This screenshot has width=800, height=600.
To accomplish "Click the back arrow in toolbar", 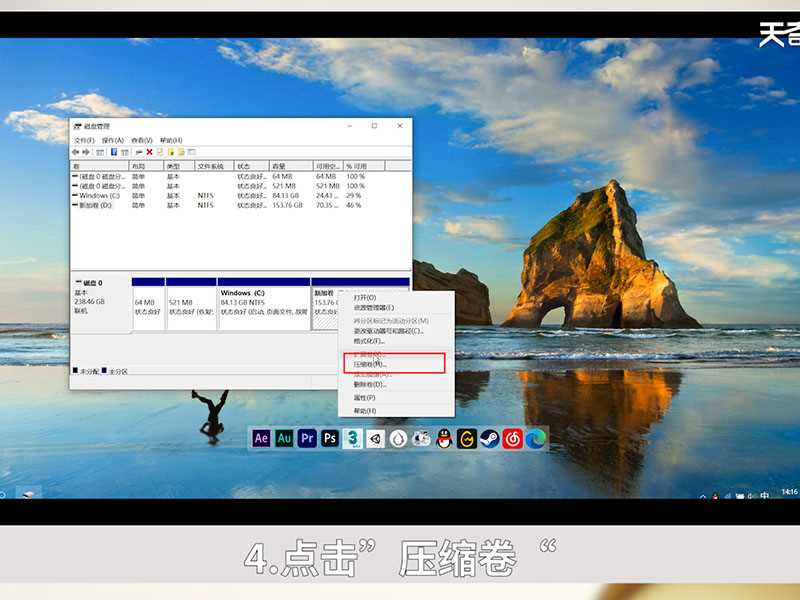I will [77, 152].
